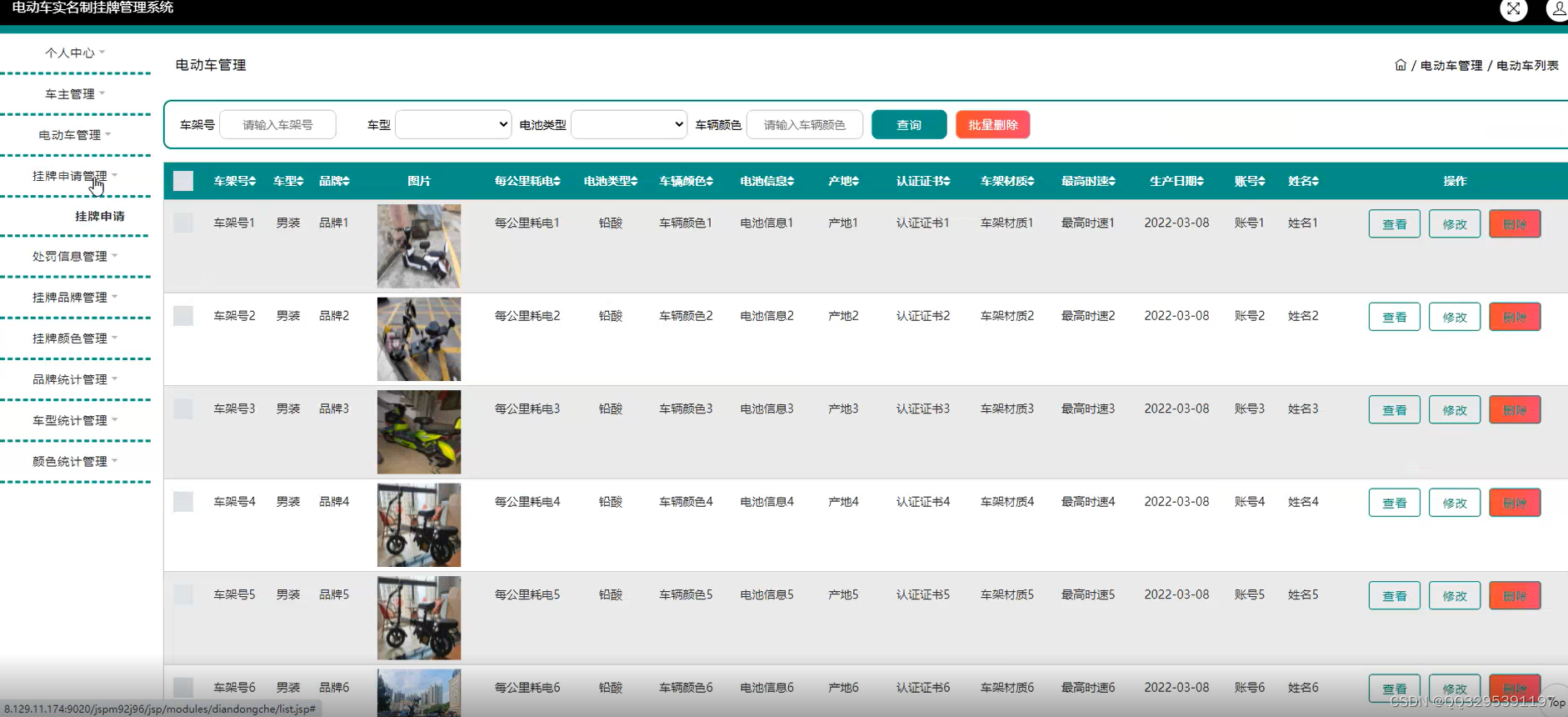Click the 查询 search button
This screenshot has height=717, width=1568.
[x=909, y=124]
